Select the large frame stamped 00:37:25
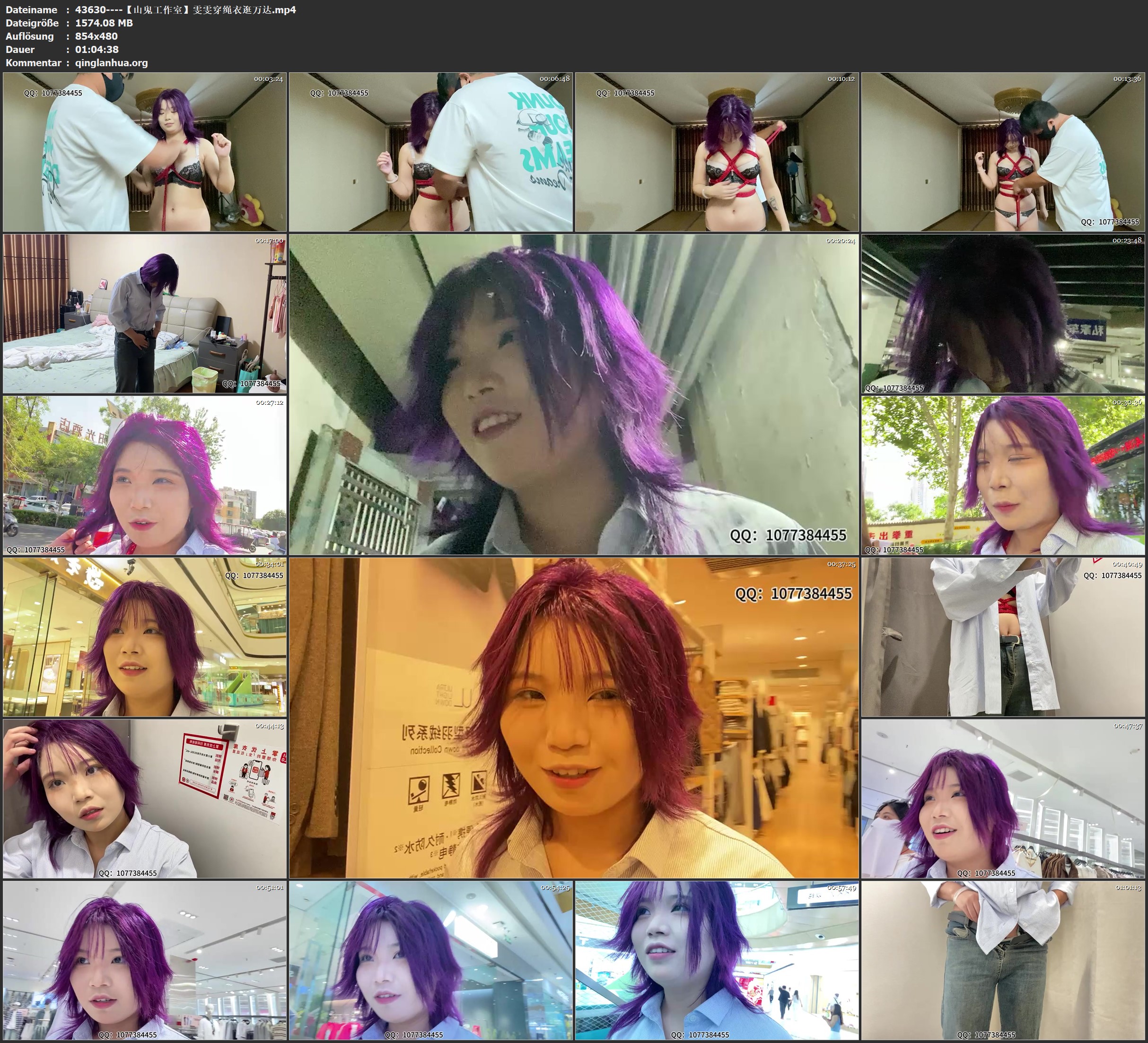 pos(573,717)
